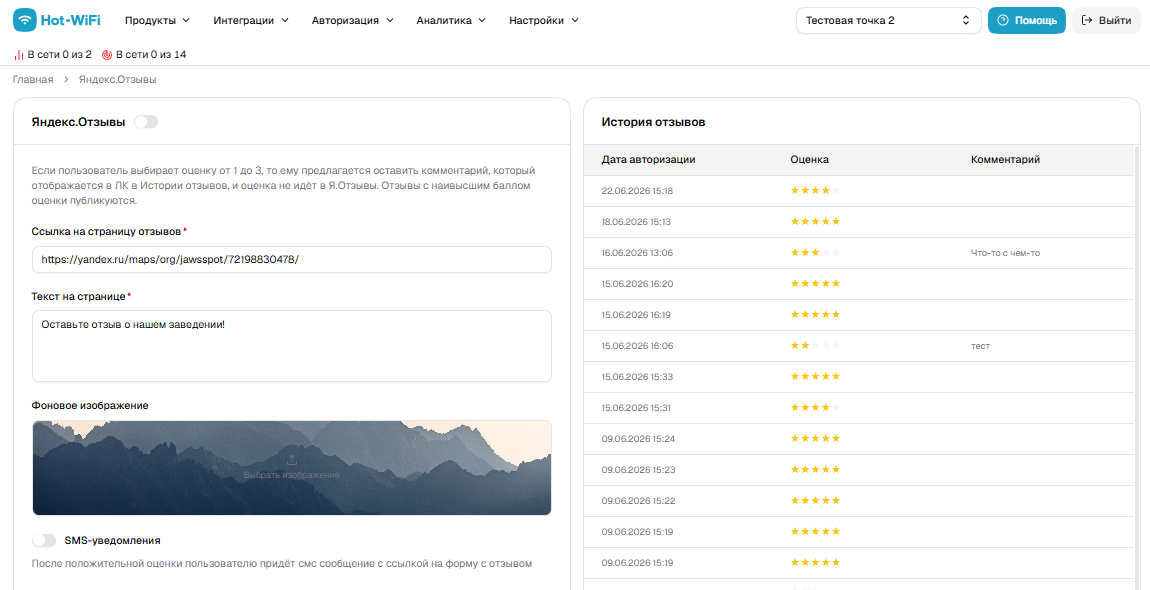This screenshot has height=590, width=1150.
Task: Click the reviews page URL field
Action: coord(292,259)
